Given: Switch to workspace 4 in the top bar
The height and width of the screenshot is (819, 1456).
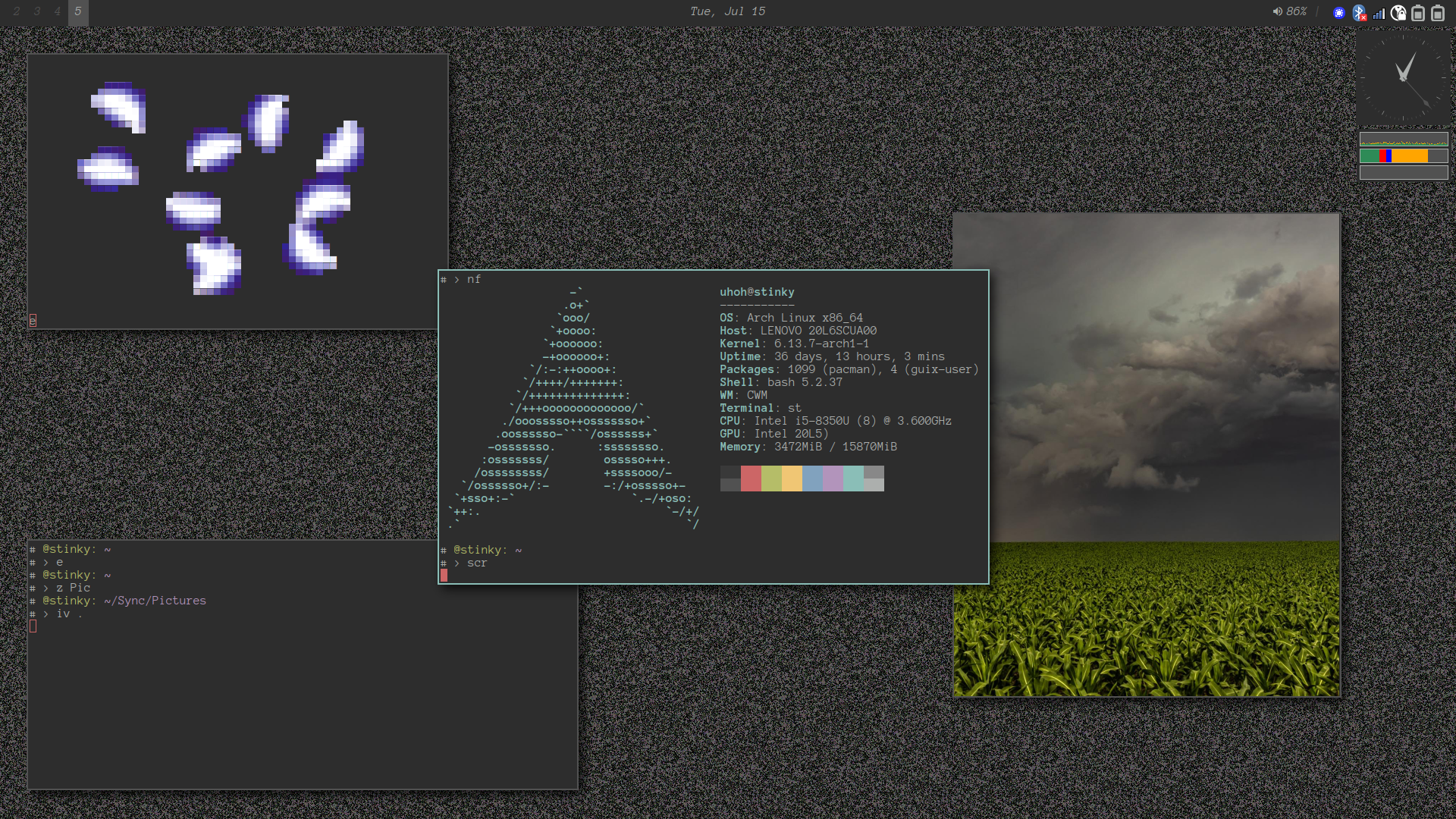Looking at the screenshot, I should click(x=58, y=11).
